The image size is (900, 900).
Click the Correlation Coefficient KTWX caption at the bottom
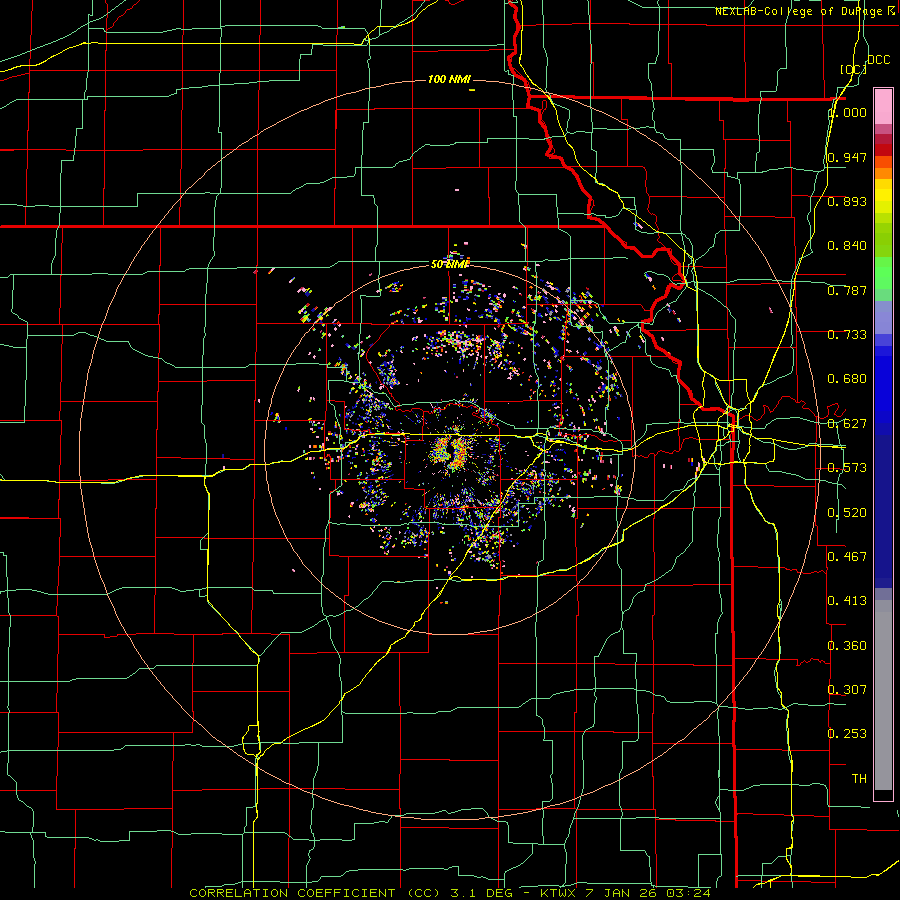(450, 893)
